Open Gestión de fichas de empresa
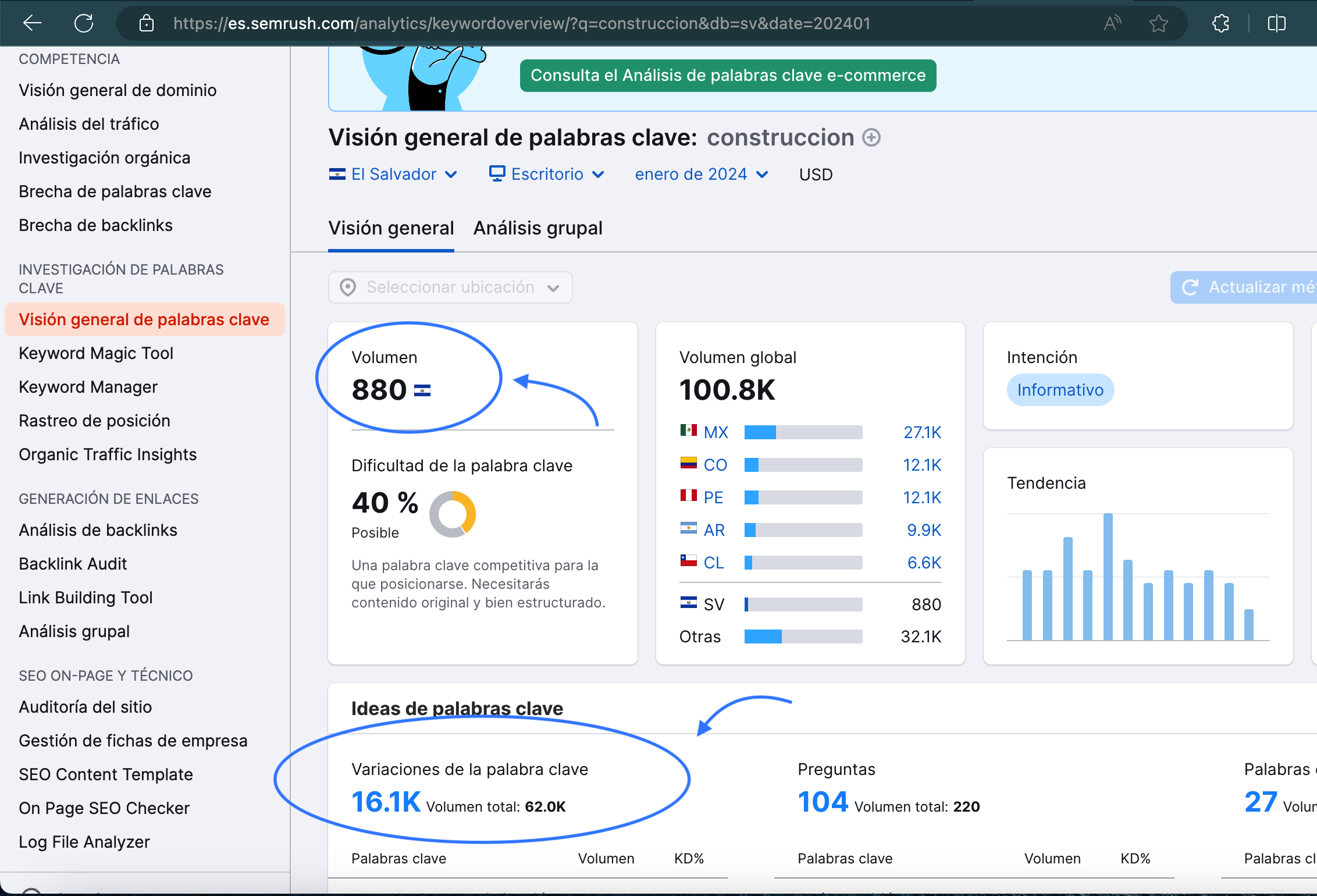The height and width of the screenshot is (896, 1317). 133,741
